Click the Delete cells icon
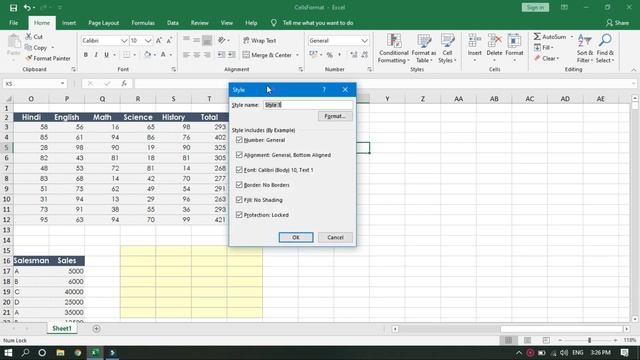The width and height of the screenshot is (640, 360). pyautogui.click(x=494, y=41)
